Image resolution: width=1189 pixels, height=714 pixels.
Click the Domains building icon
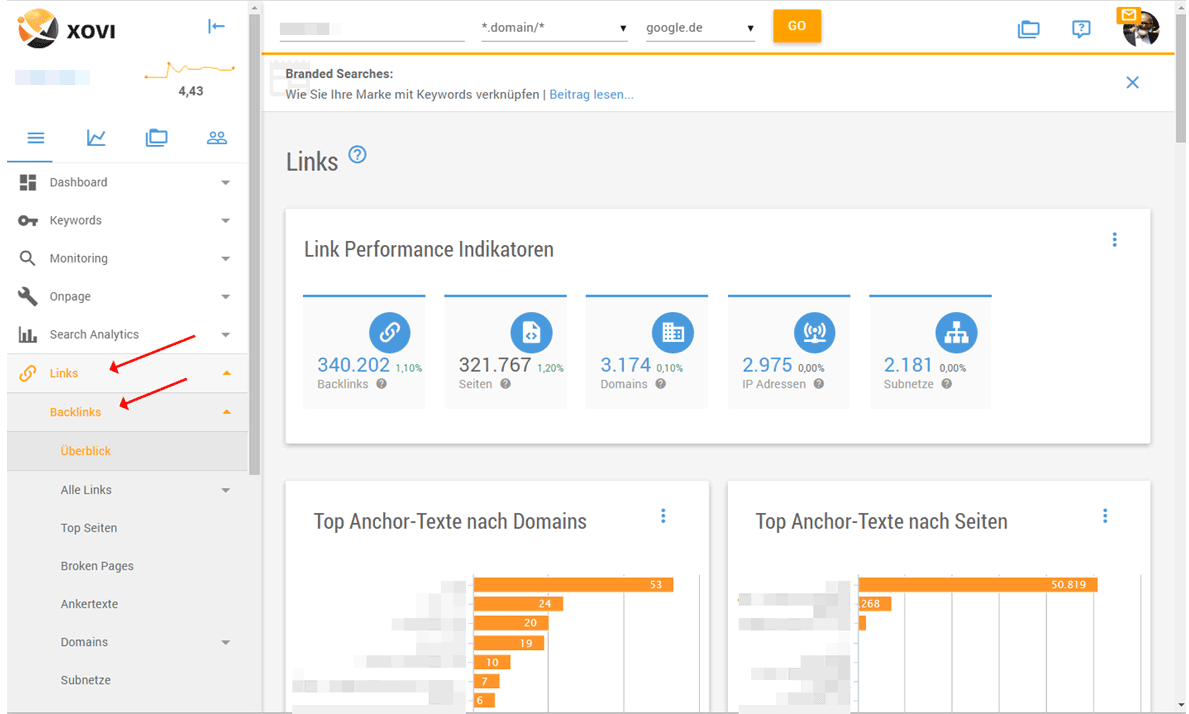(673, 333)
